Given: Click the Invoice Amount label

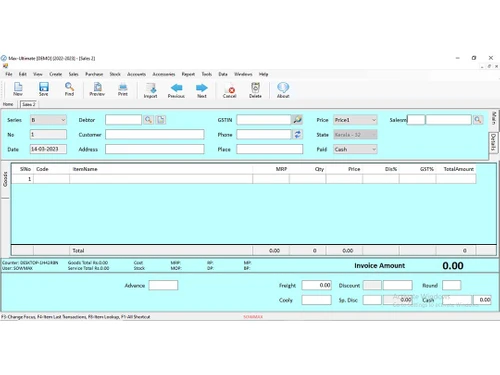Looking at the screenshot, I should coord(379,266).
